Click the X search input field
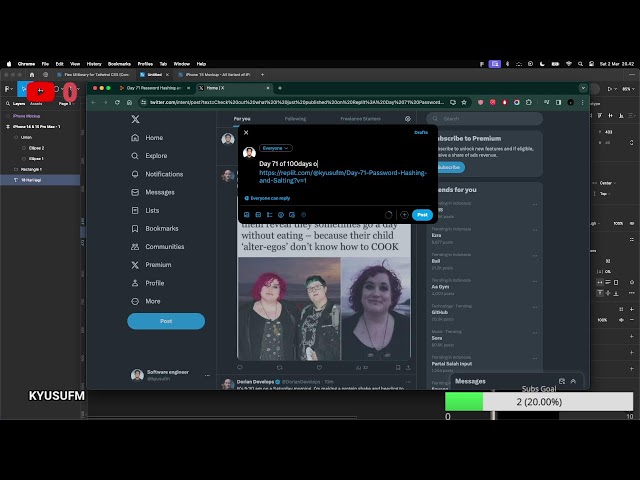The image size is (640, 480). 485,119
